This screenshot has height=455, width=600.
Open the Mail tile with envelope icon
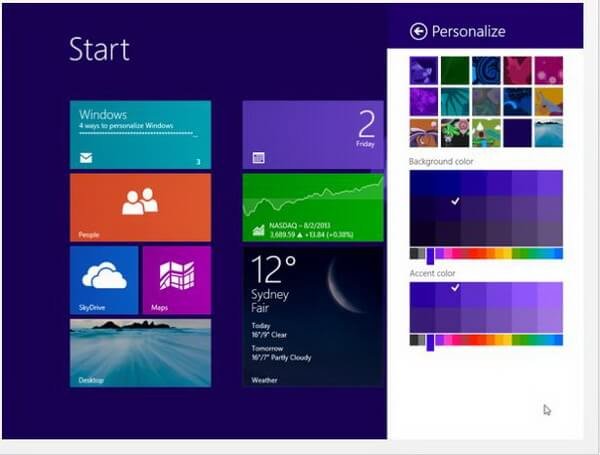tap(140, 135)
